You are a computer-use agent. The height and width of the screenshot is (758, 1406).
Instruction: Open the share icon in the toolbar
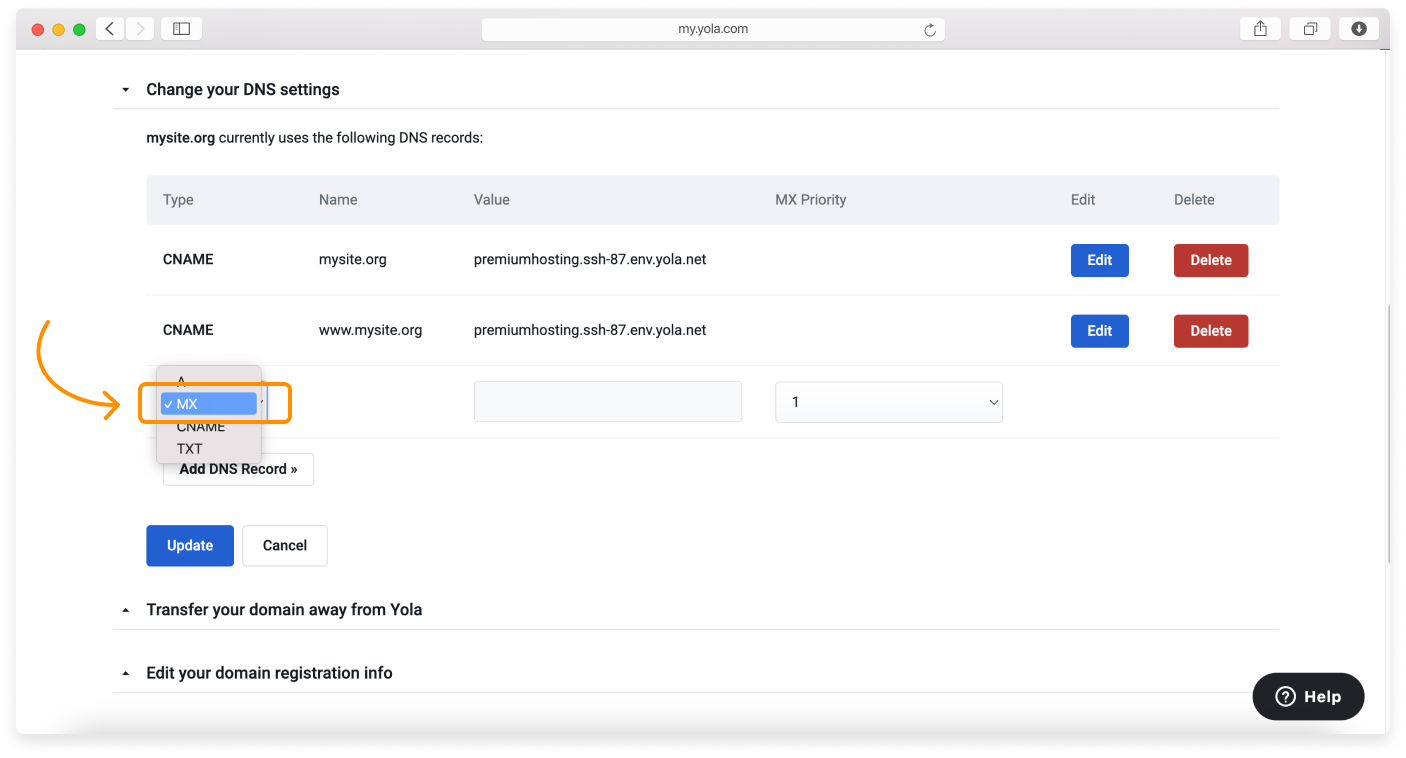pos(1259,28)
